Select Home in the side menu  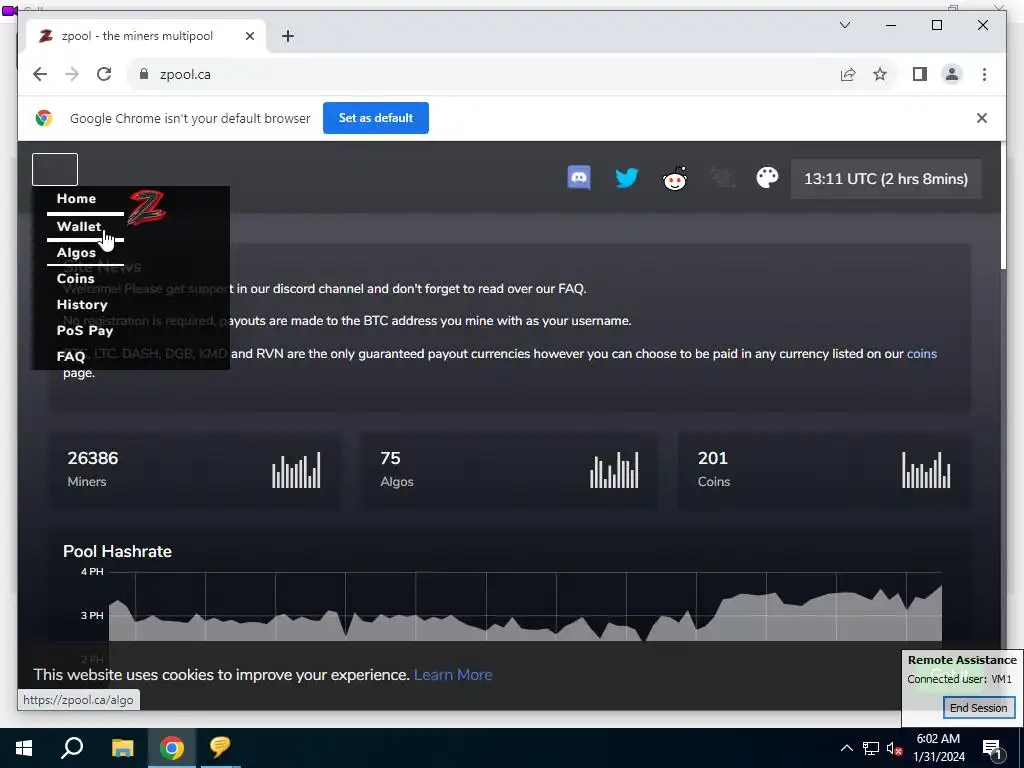(x=76, y=199)
